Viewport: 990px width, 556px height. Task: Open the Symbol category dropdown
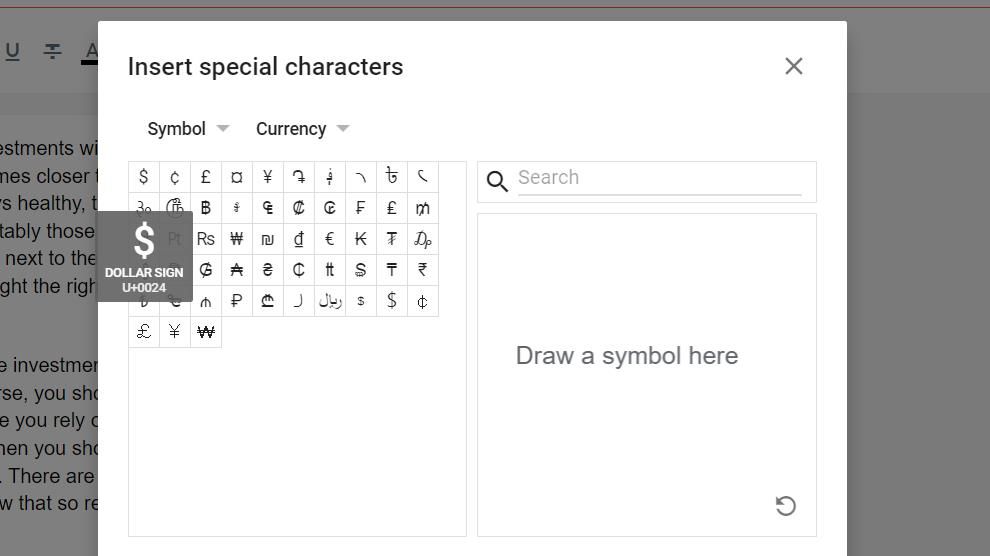tap(188, 129)
